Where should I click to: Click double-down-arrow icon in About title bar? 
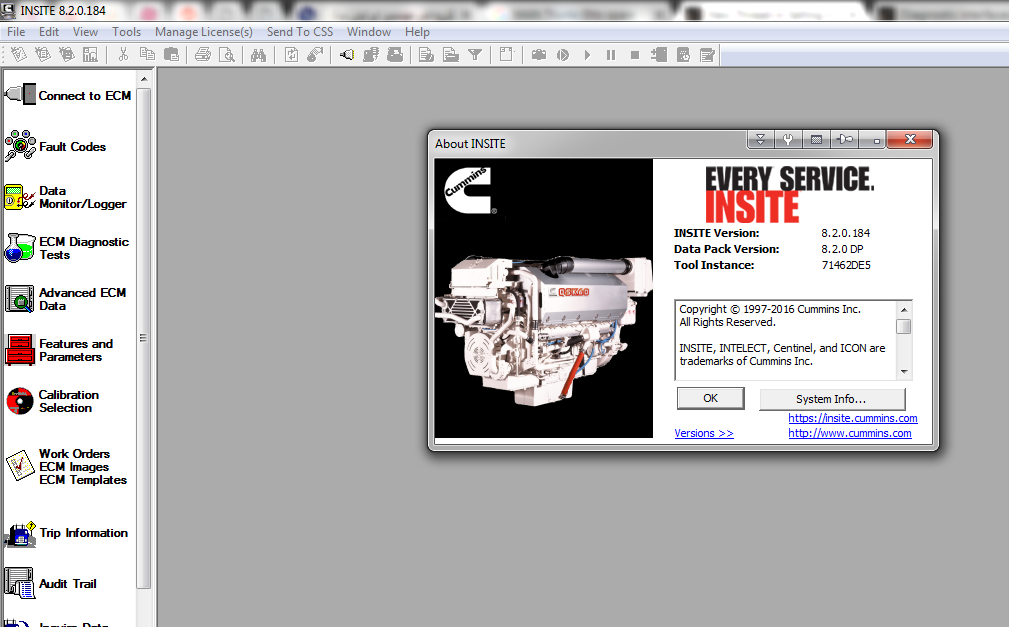click(x=761, y=139)
